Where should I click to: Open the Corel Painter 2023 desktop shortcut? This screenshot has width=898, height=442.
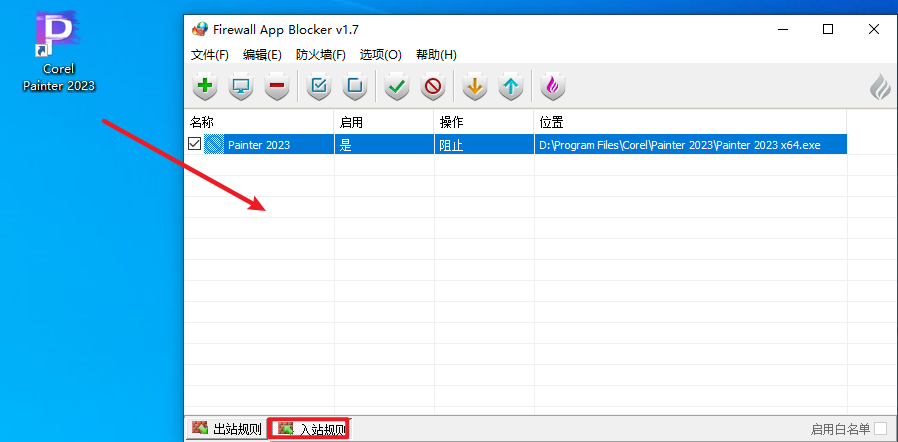pos(58,50)
